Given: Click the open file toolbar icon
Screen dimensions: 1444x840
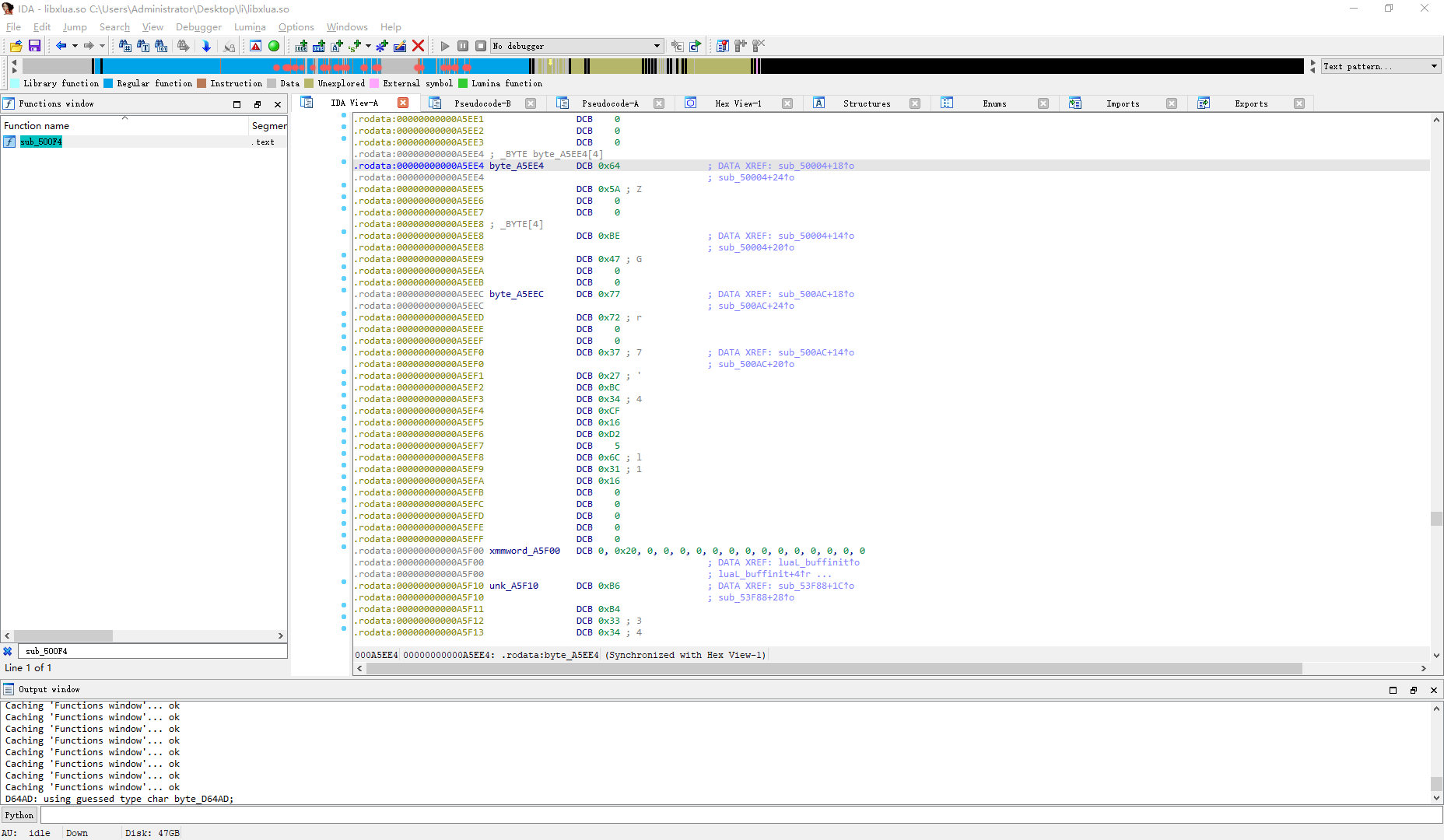Looking at the screenshot, I should click(16, 46).
